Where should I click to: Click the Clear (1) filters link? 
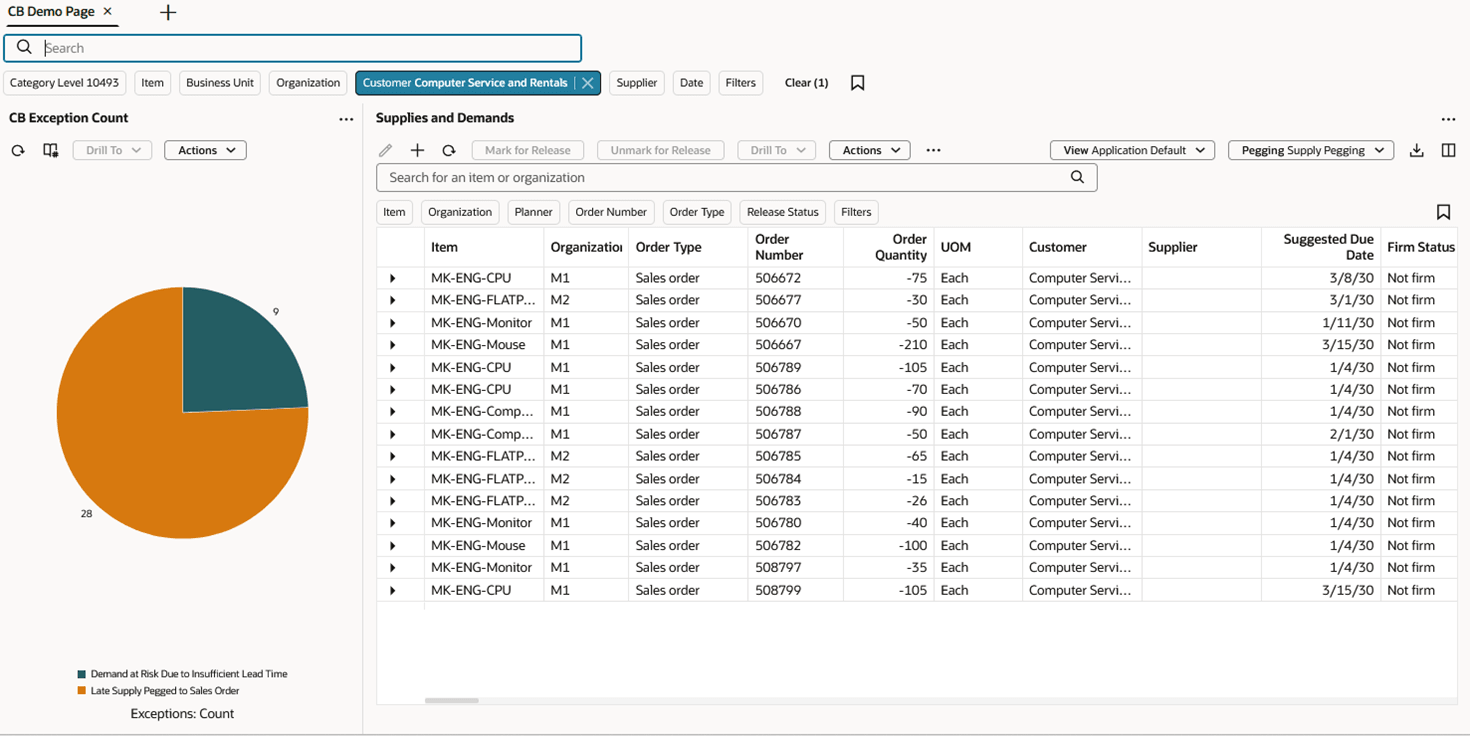click(806, 83)
